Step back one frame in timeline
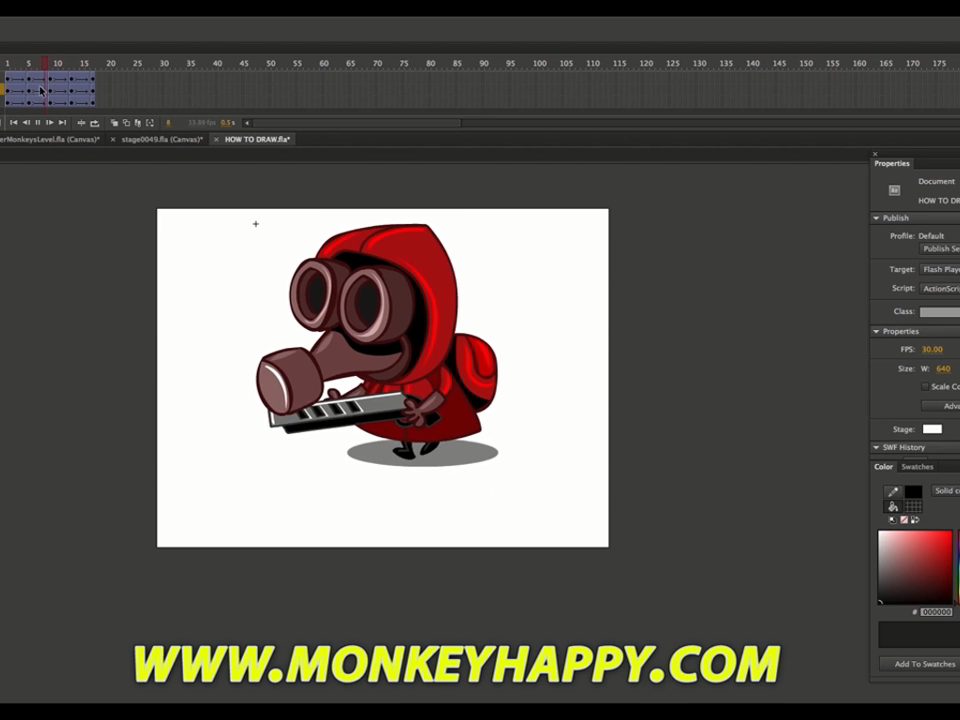 [x=26, y=122]
